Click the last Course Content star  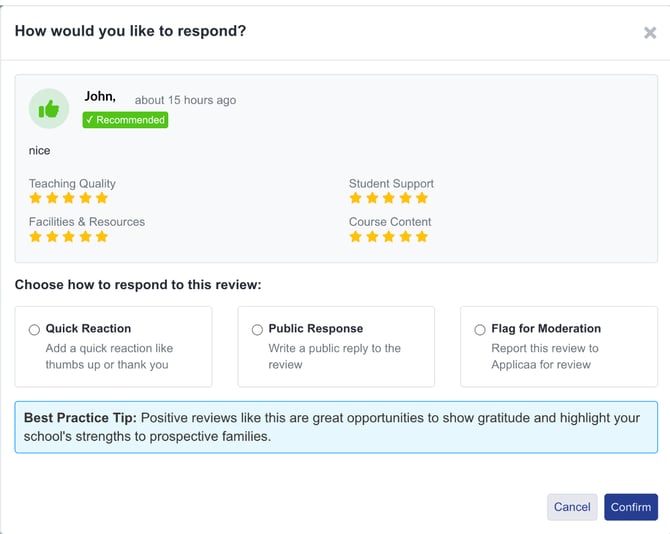421,237
